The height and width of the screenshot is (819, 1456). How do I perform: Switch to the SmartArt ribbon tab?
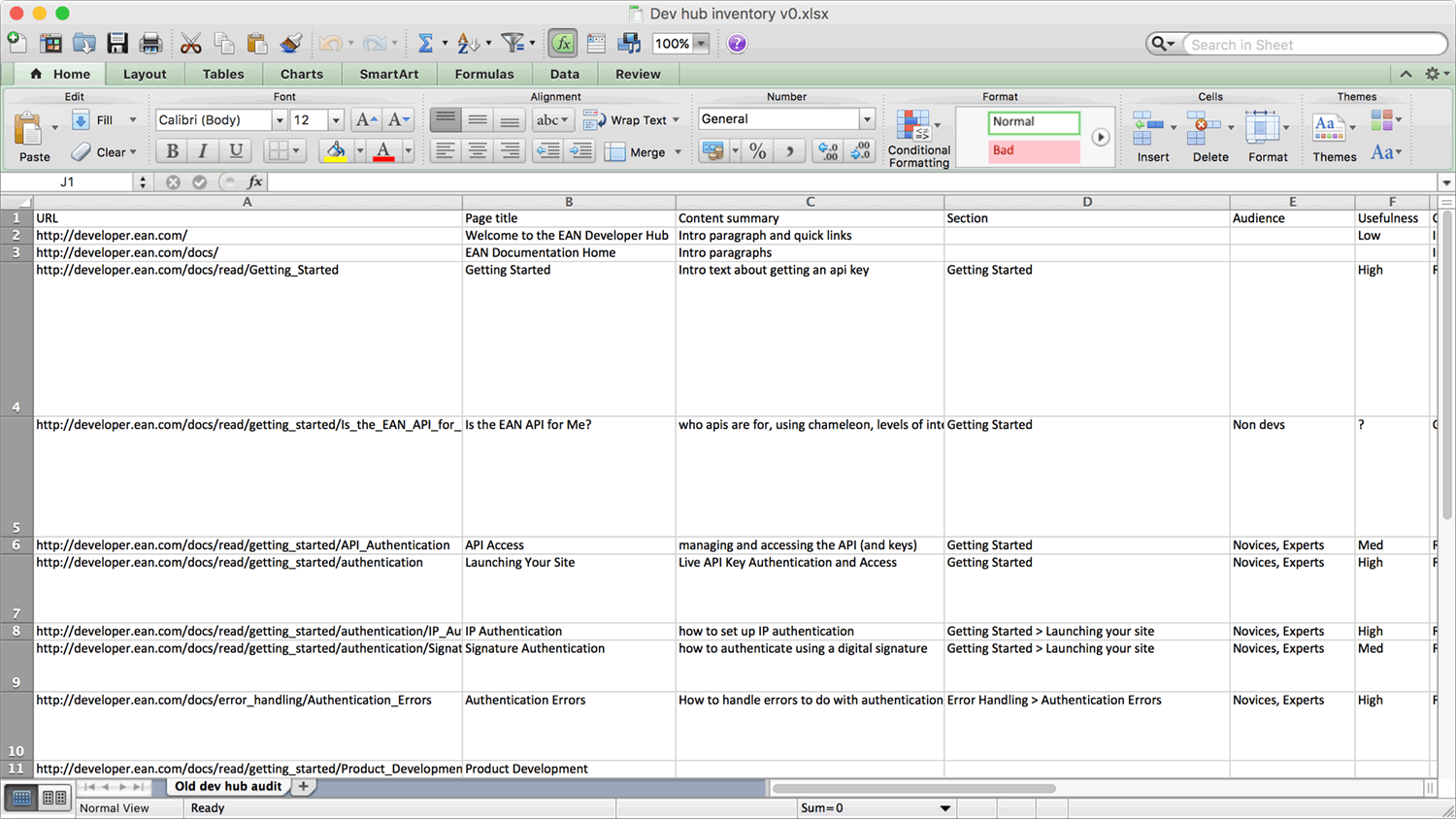[389, 74]
